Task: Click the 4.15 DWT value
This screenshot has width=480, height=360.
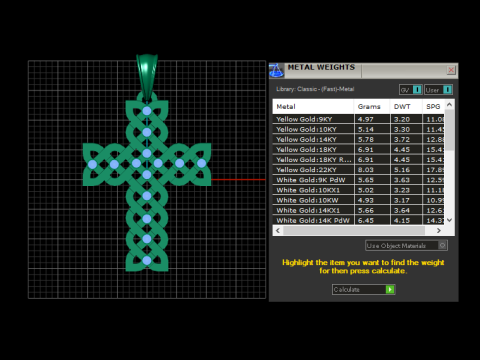Action: point(402,220)
